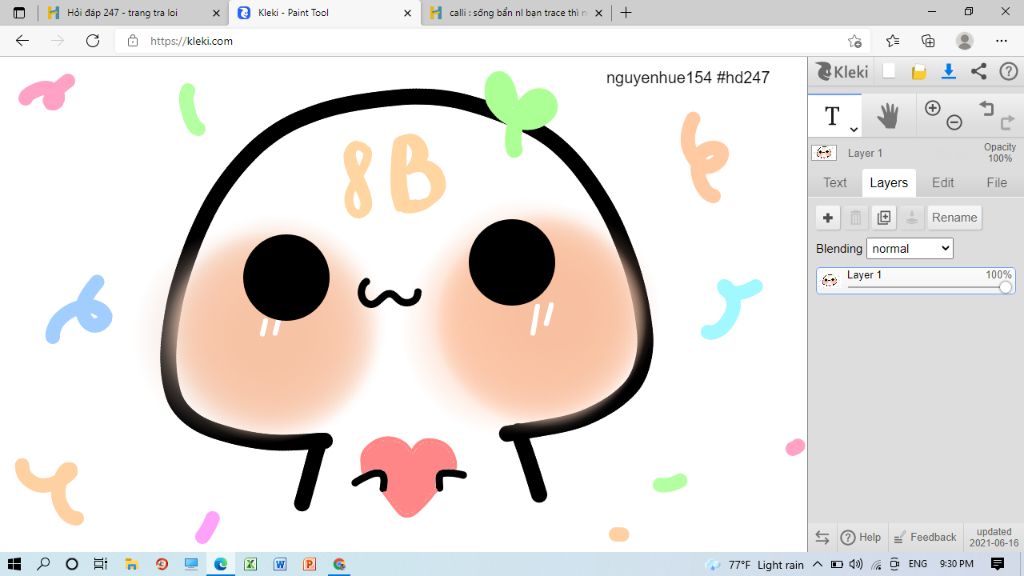The image size is (1024, 576).
Task: Open the Blending mode dropdown
Action: coord(910,248)
